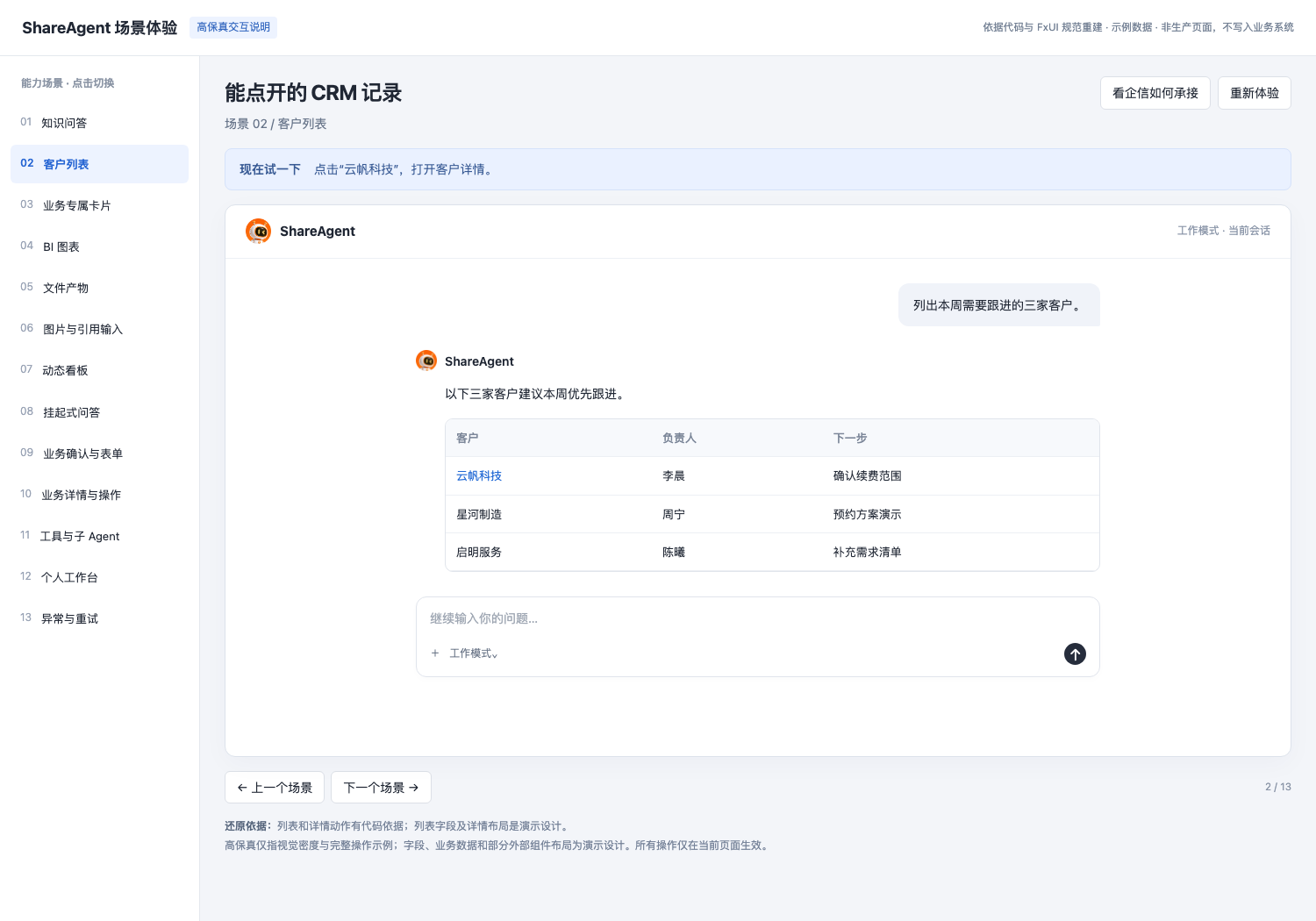Click 预约方案演示 next-step cell

(x=868, y=514)
